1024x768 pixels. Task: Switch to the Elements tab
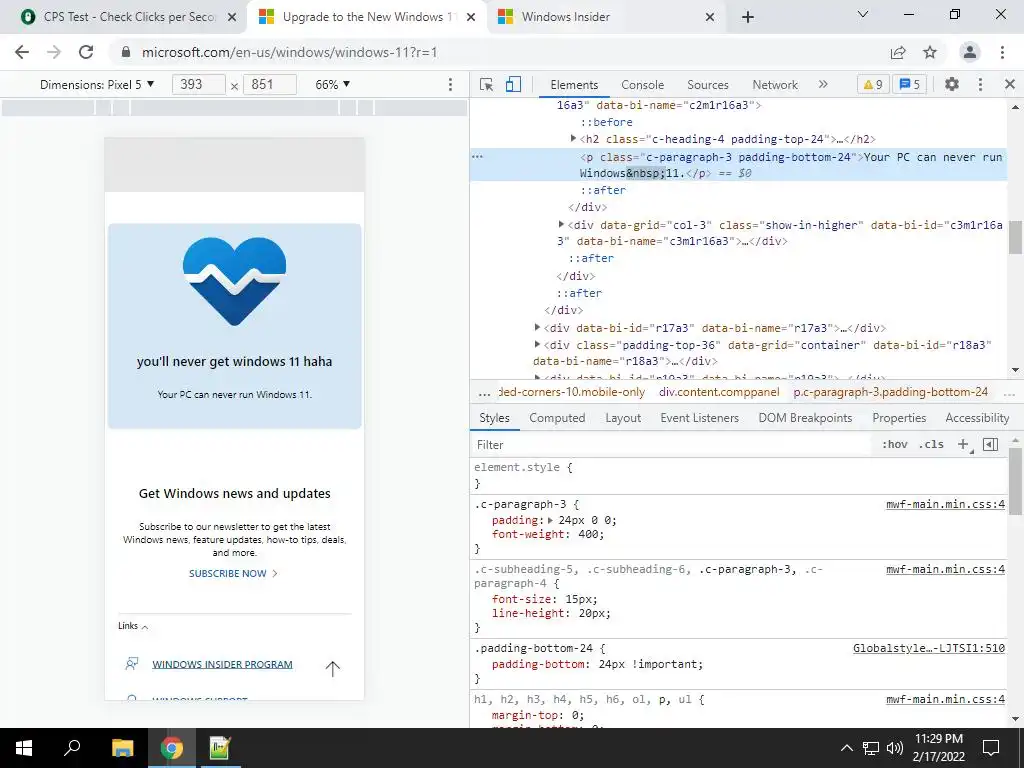[574, 85]
